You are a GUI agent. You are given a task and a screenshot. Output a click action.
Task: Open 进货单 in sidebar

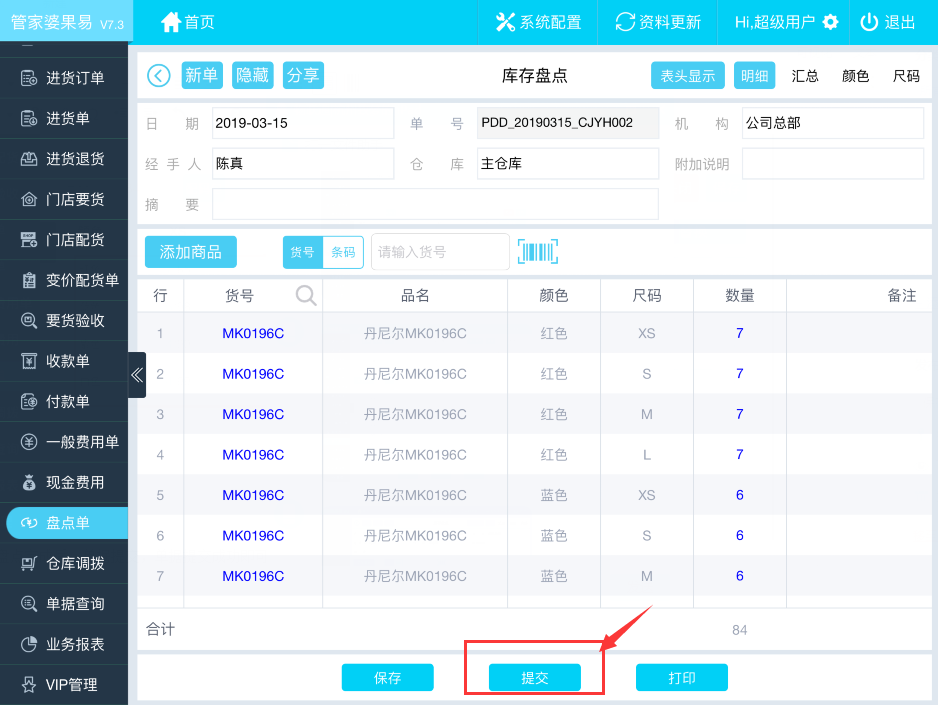[64, 118]
